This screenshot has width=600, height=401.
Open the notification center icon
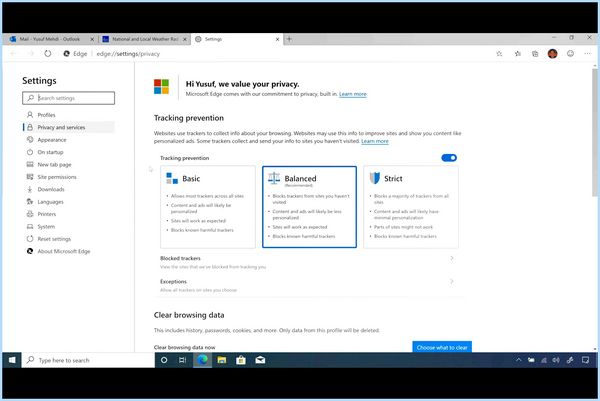click(x=585, y=360)
